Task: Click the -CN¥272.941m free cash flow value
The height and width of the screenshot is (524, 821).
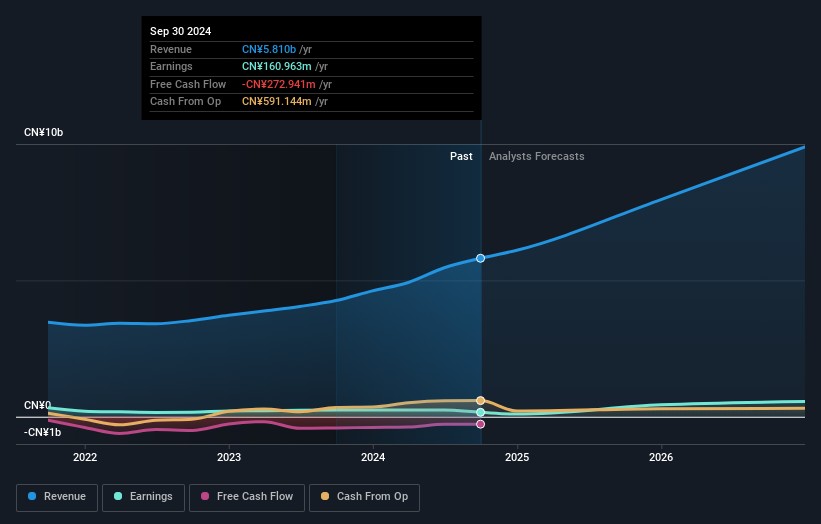Action: (x=279, y=84)
